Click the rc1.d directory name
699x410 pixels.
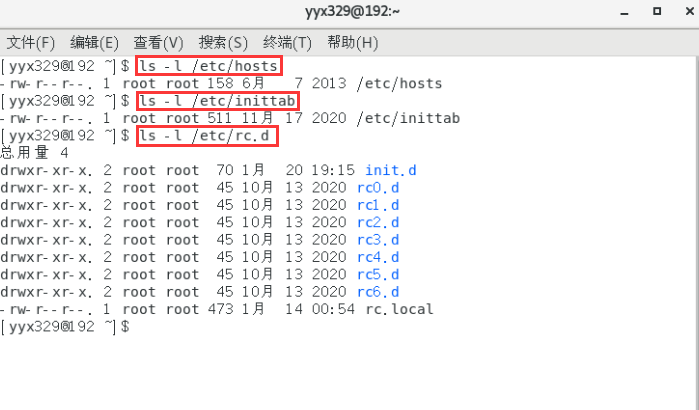tap(378, 205)
